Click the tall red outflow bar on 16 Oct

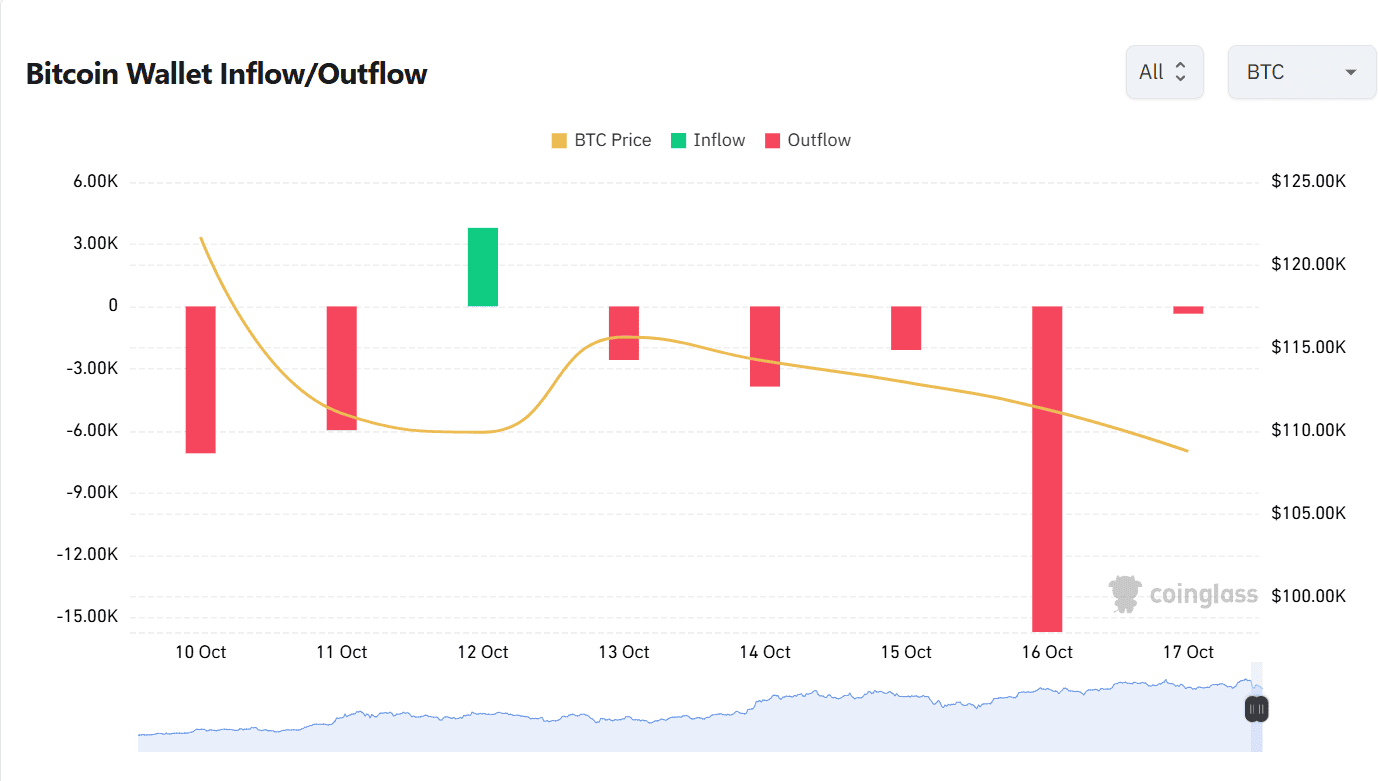pyautogui.click(x=1046, y=468)
